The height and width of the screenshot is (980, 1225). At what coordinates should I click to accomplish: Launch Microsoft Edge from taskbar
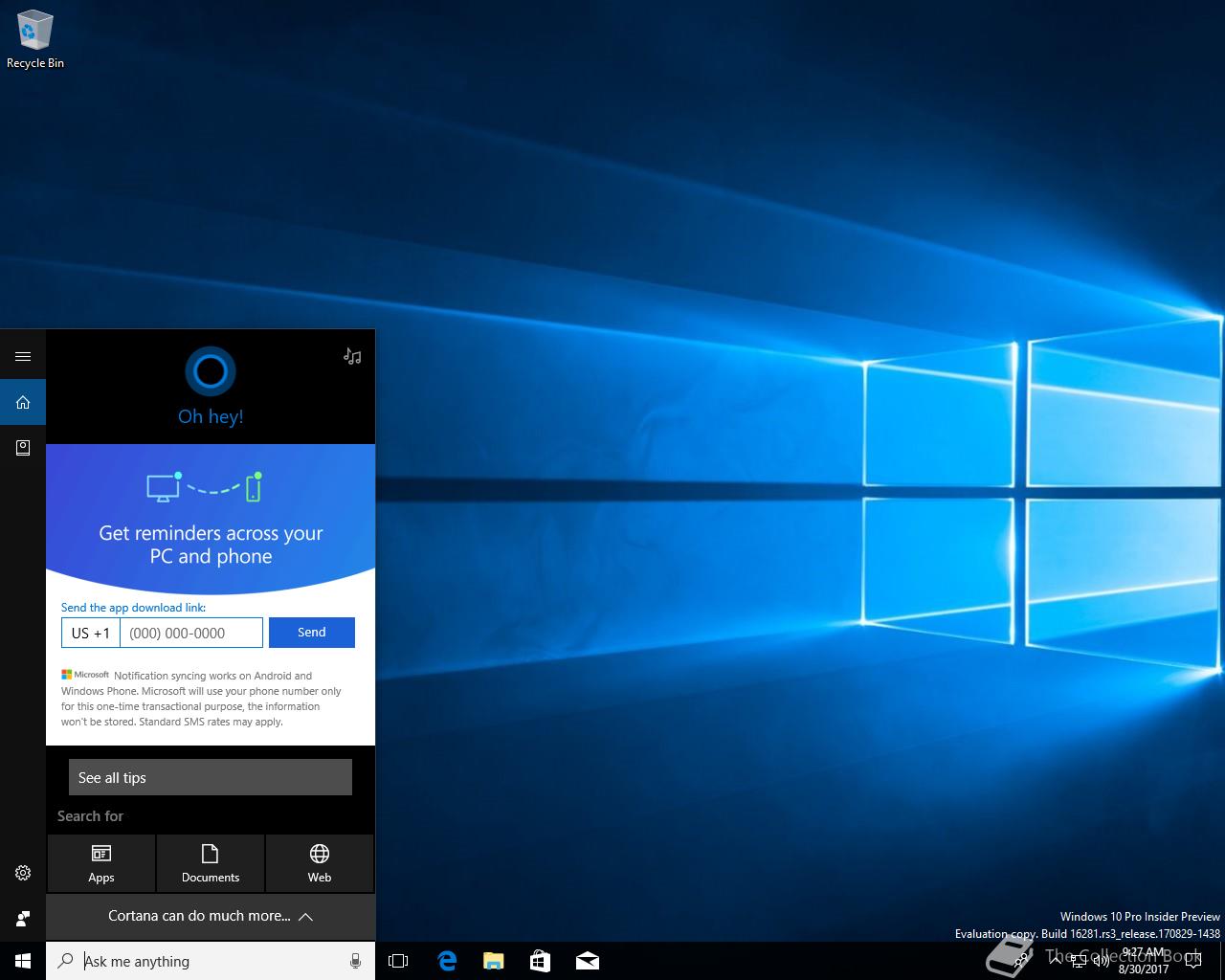coord(447,961)
